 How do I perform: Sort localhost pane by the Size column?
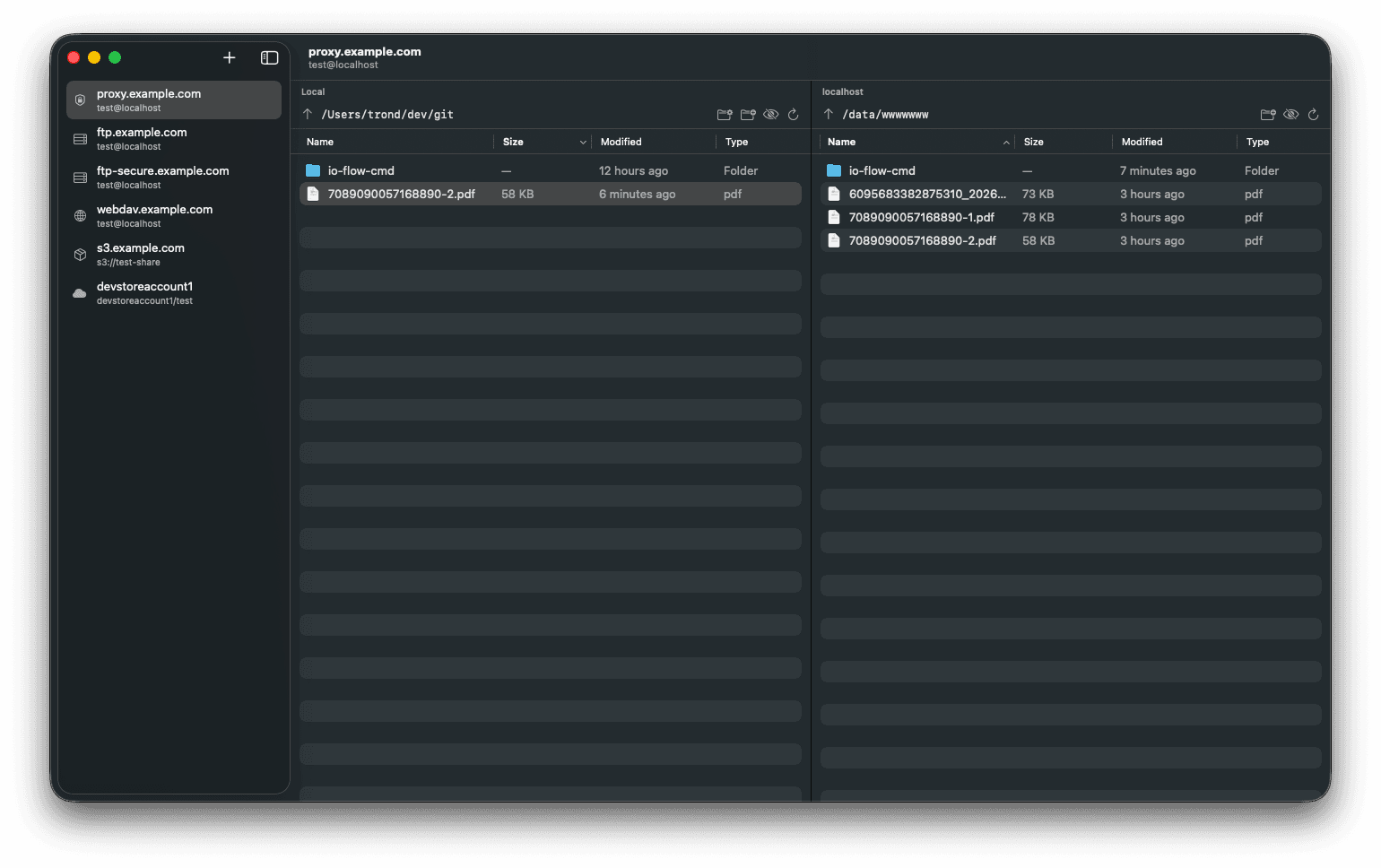click(1034, 142)
